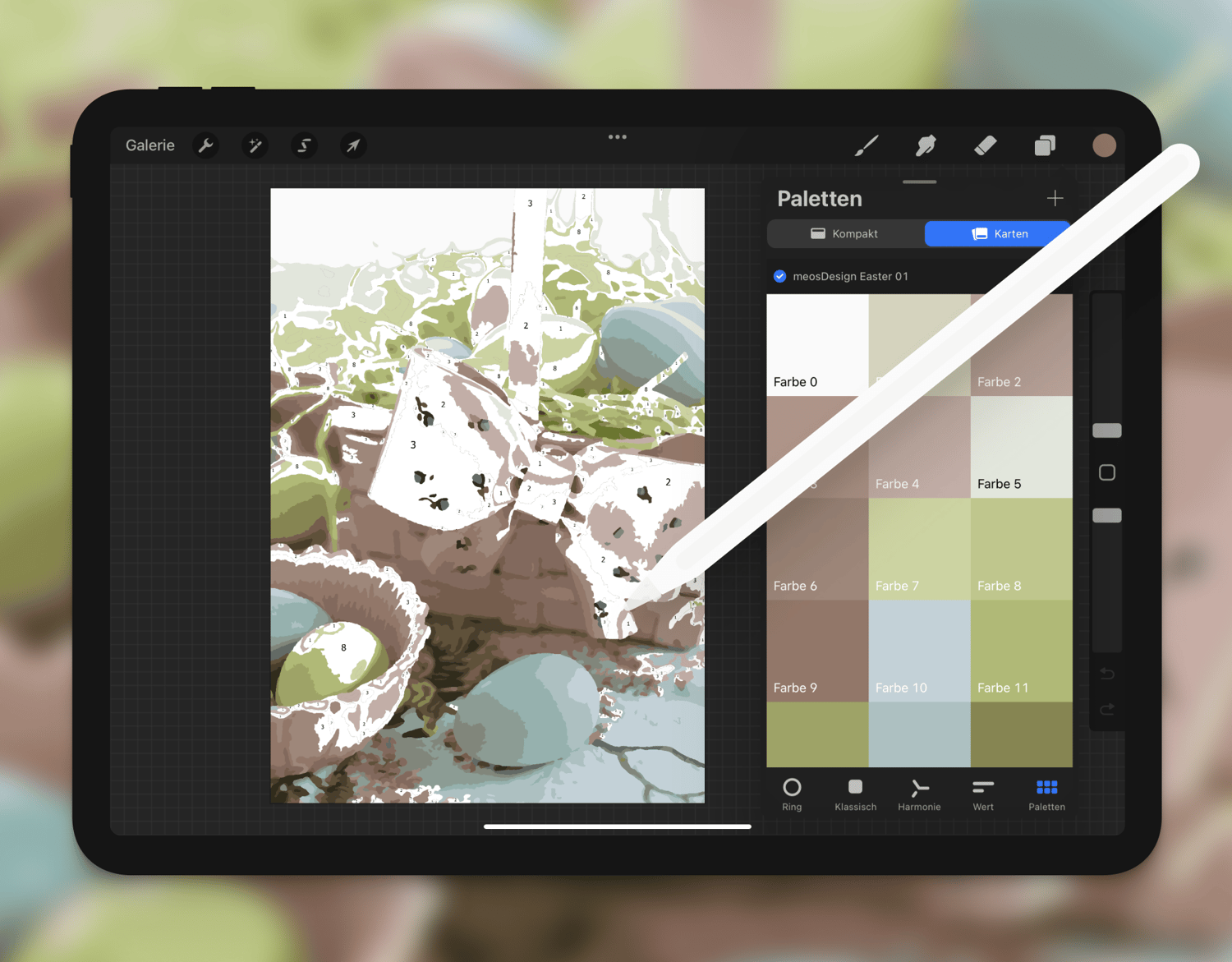Click the Paletten panel heading

pyautogui.click(x=820, y=199)
